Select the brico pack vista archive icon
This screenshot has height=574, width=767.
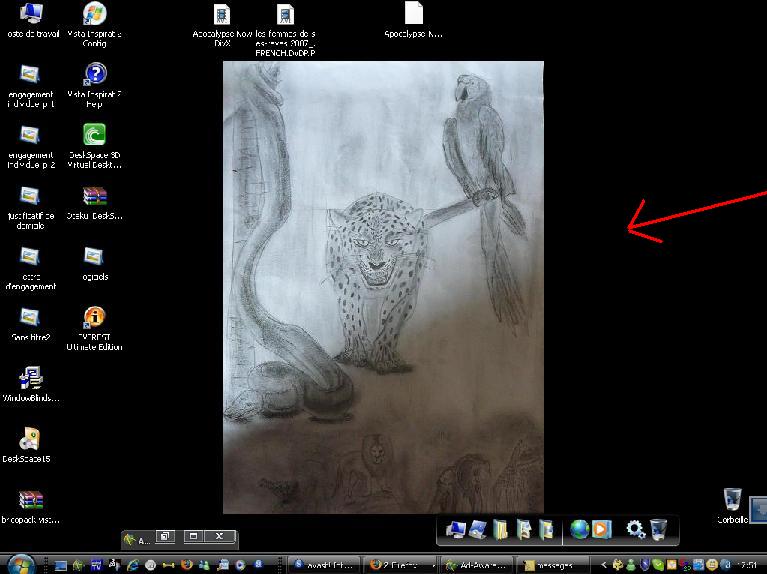(30, 506)
